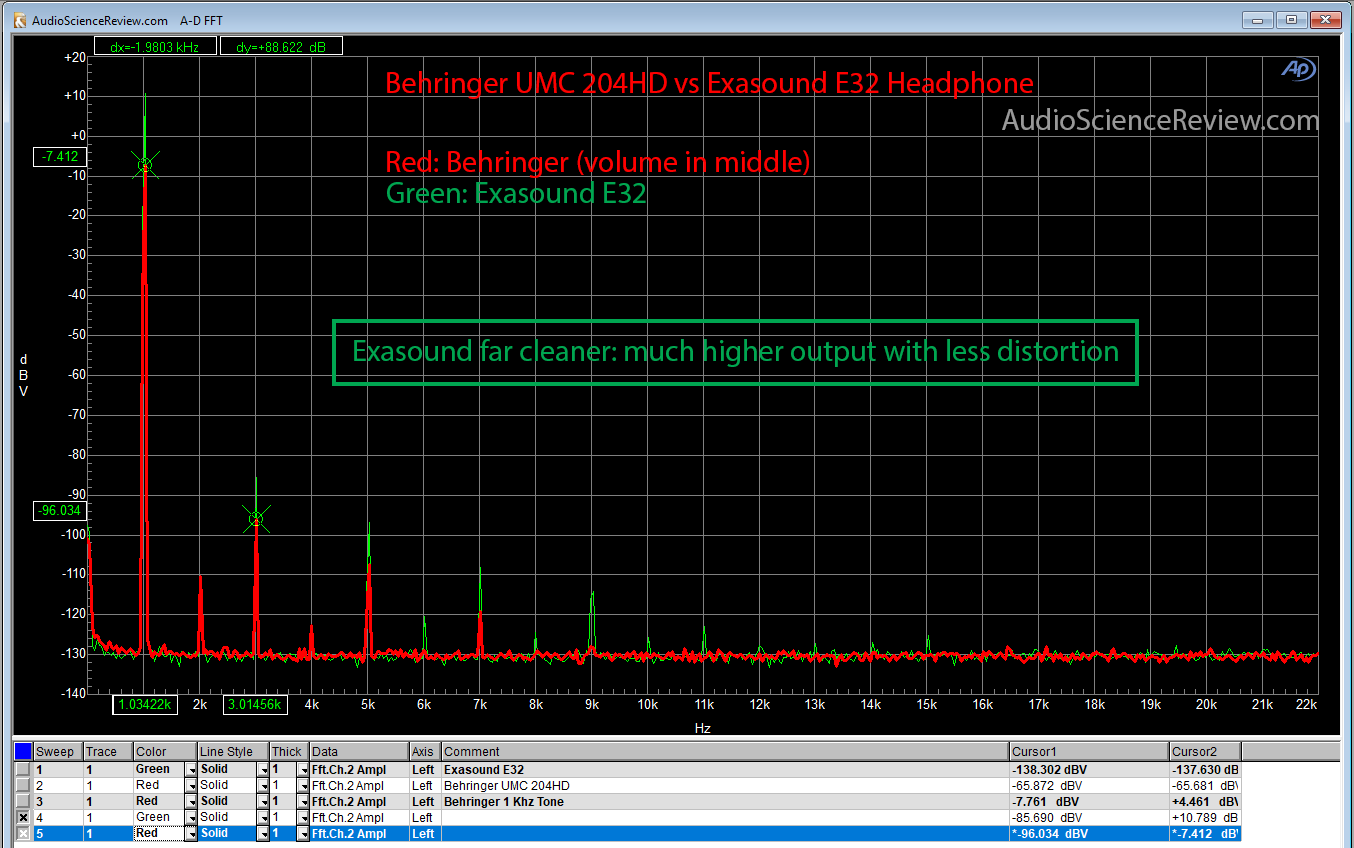The height and width of the screenshot is (848, 1354).
Task: Open the Thick dropdown for sweep 3
Action: coord(303,801)
